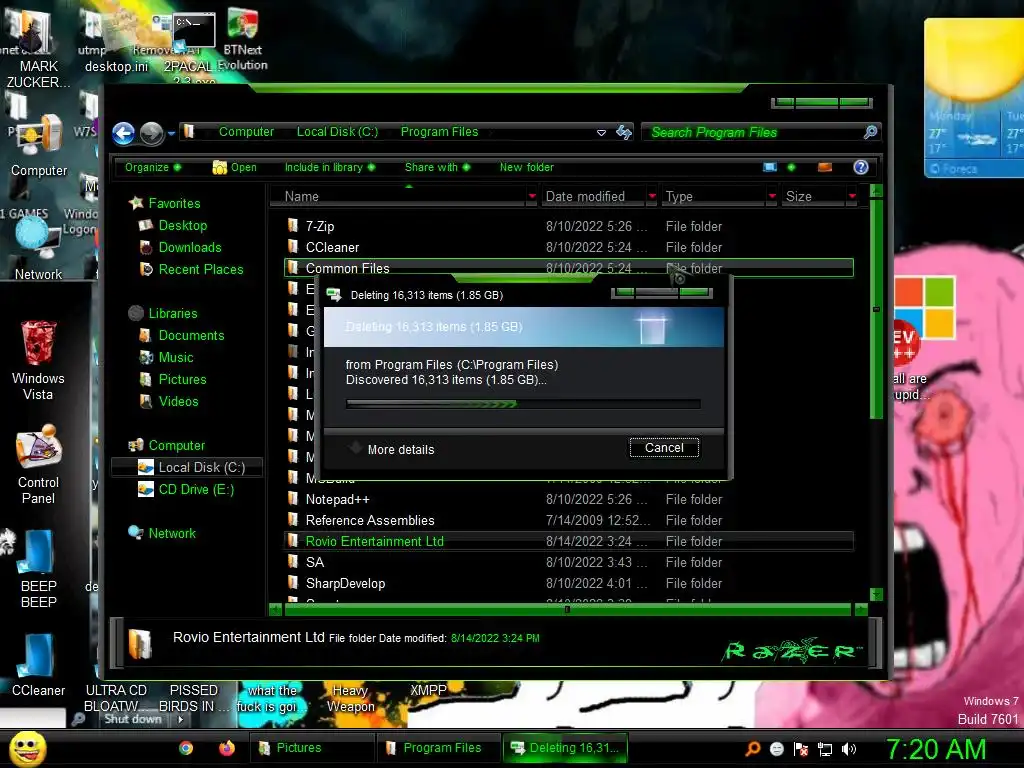Expand More details in delete dialog
Viewport: 1024px width, 768px height.
(392, 449)
